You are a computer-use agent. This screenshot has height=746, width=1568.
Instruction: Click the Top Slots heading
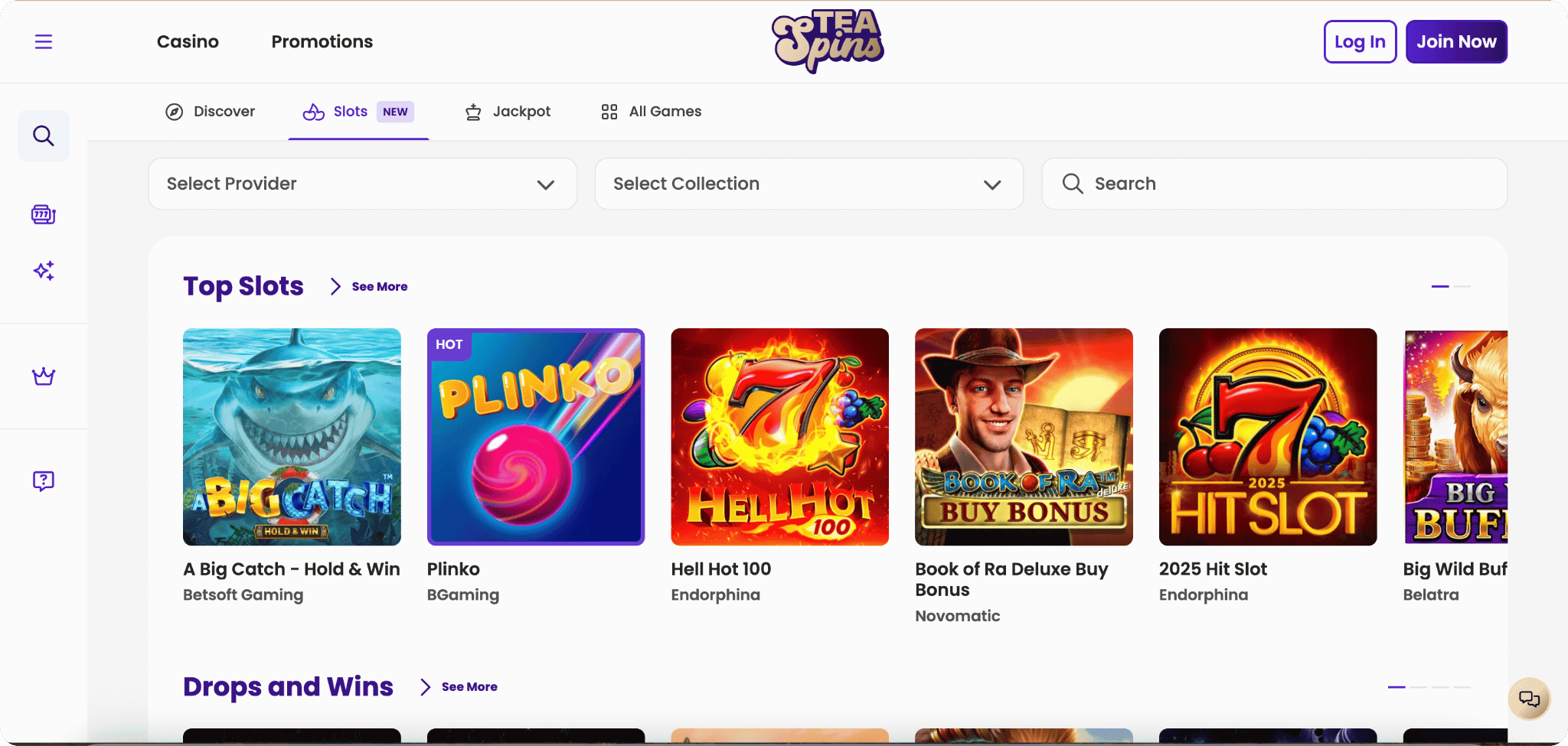[243, 286]
